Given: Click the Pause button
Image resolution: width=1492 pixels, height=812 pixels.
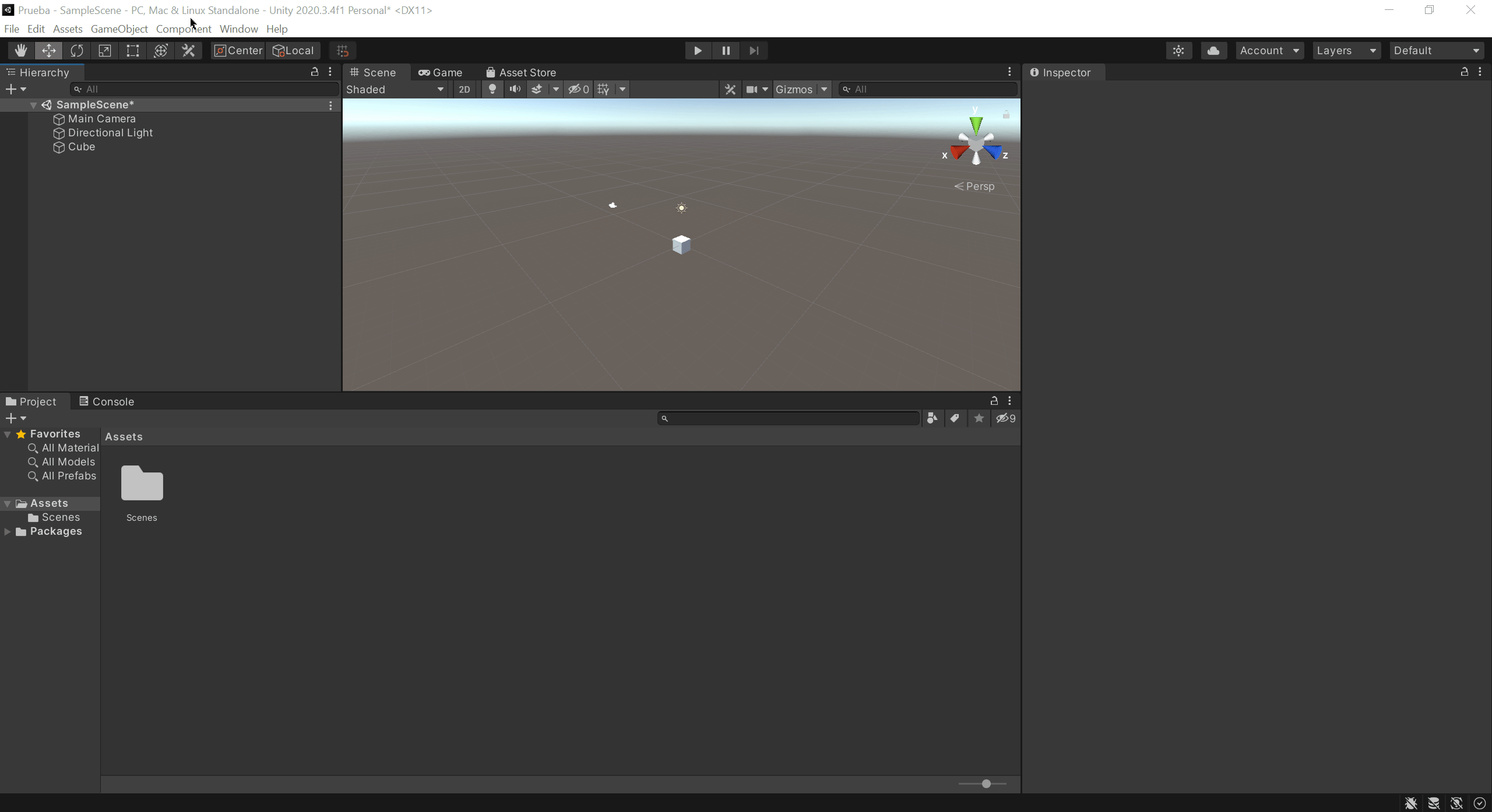Looking at the screenshot, I should [726, 51].
